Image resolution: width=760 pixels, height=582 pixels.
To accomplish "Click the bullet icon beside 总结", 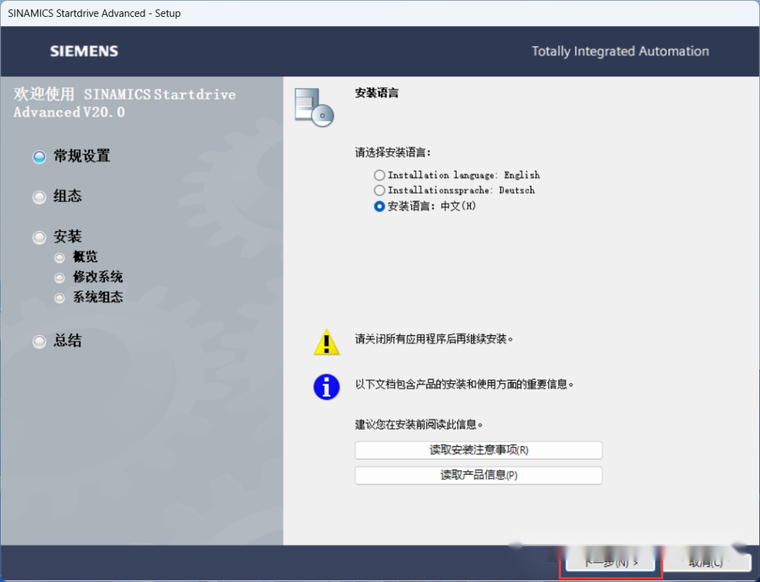I will [x=40, y=341].
